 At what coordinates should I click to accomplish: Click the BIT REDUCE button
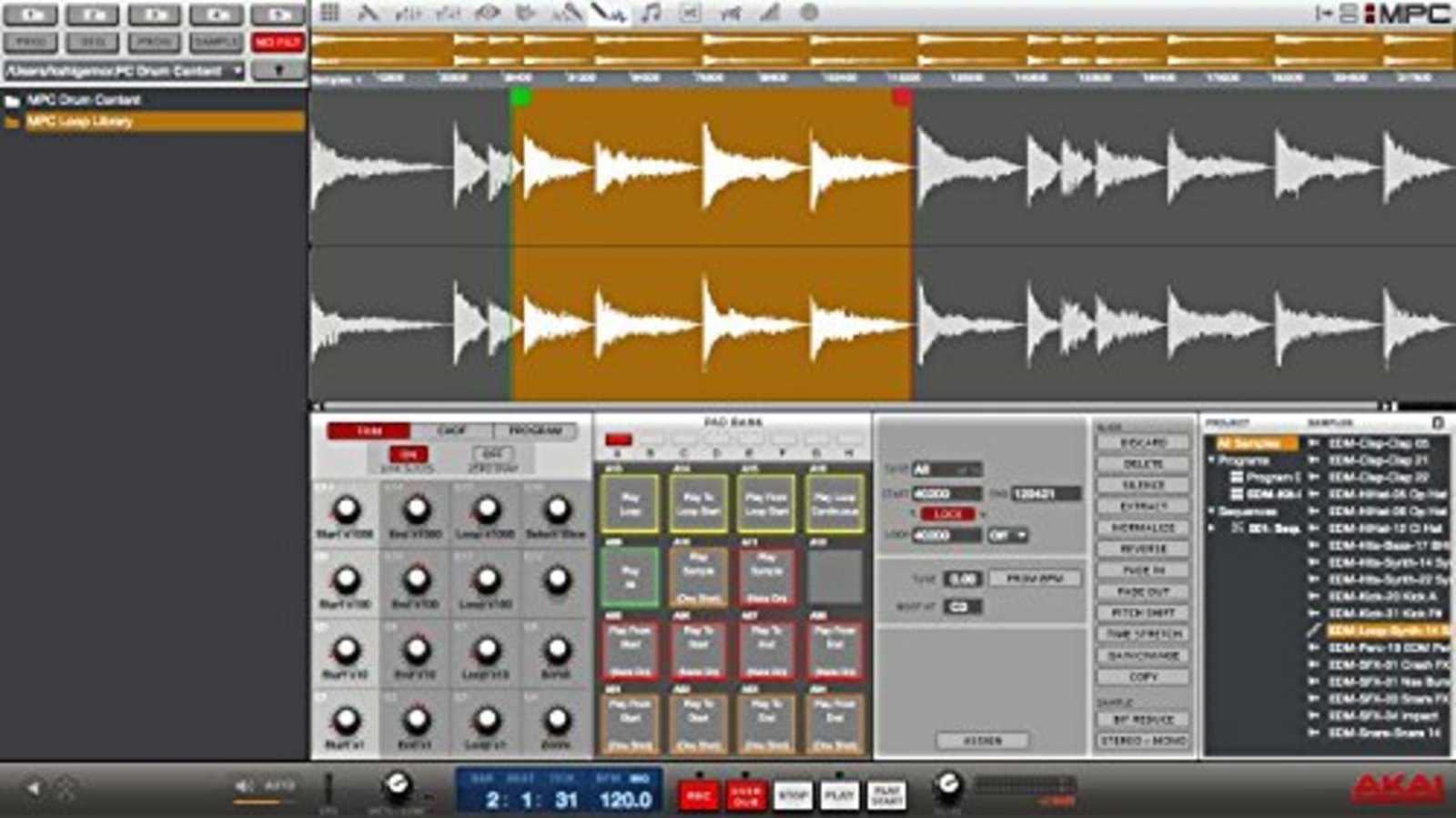1143,720
